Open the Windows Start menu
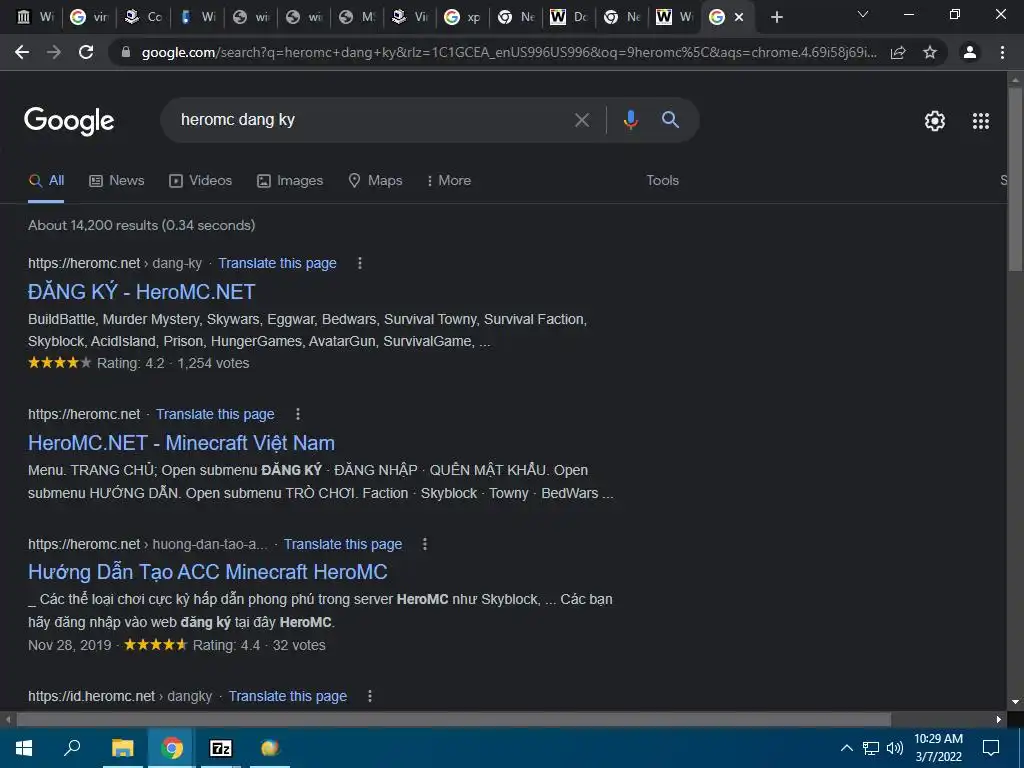1024x768 pixels. point(24,748)
